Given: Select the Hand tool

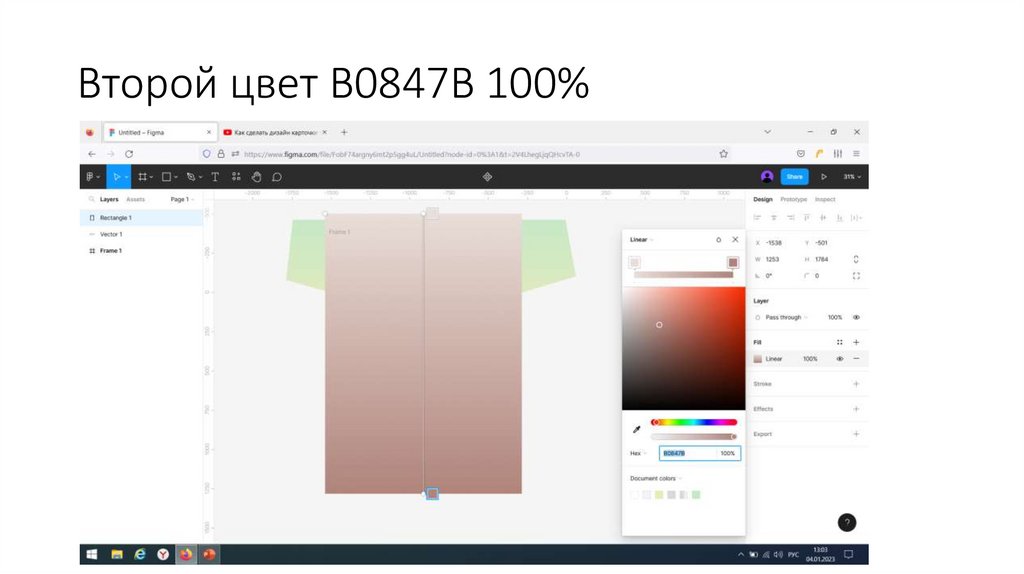Looking at the screenshot, I should click(x=257, y=177).
